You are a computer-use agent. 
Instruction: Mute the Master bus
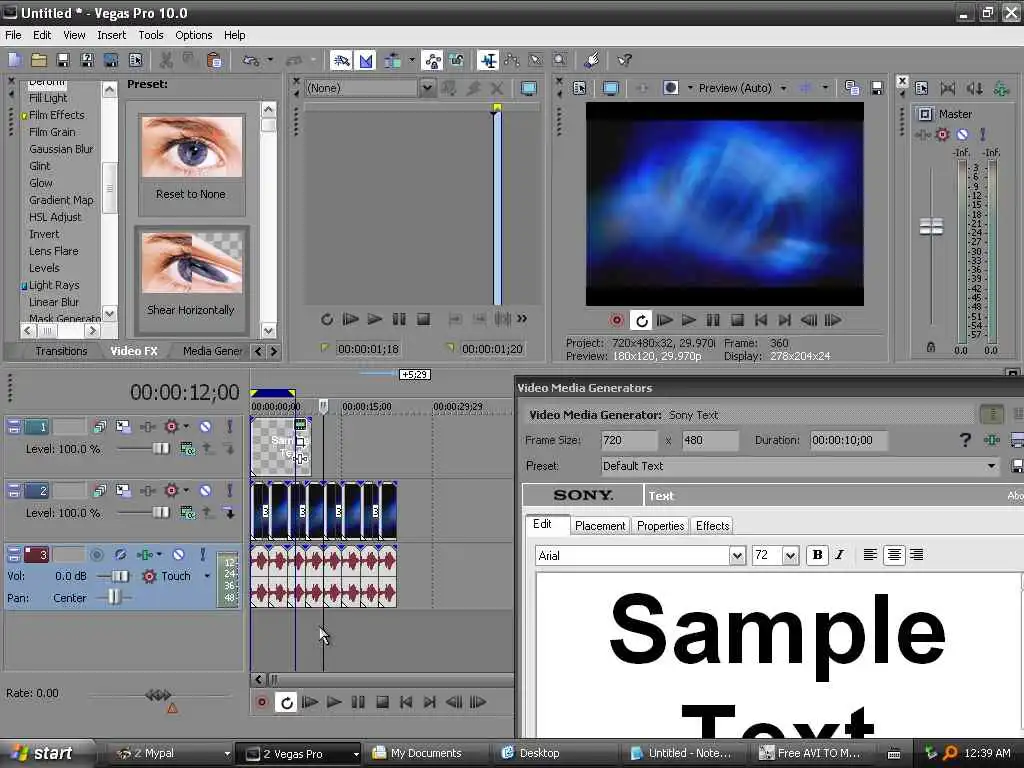[963, 135]
